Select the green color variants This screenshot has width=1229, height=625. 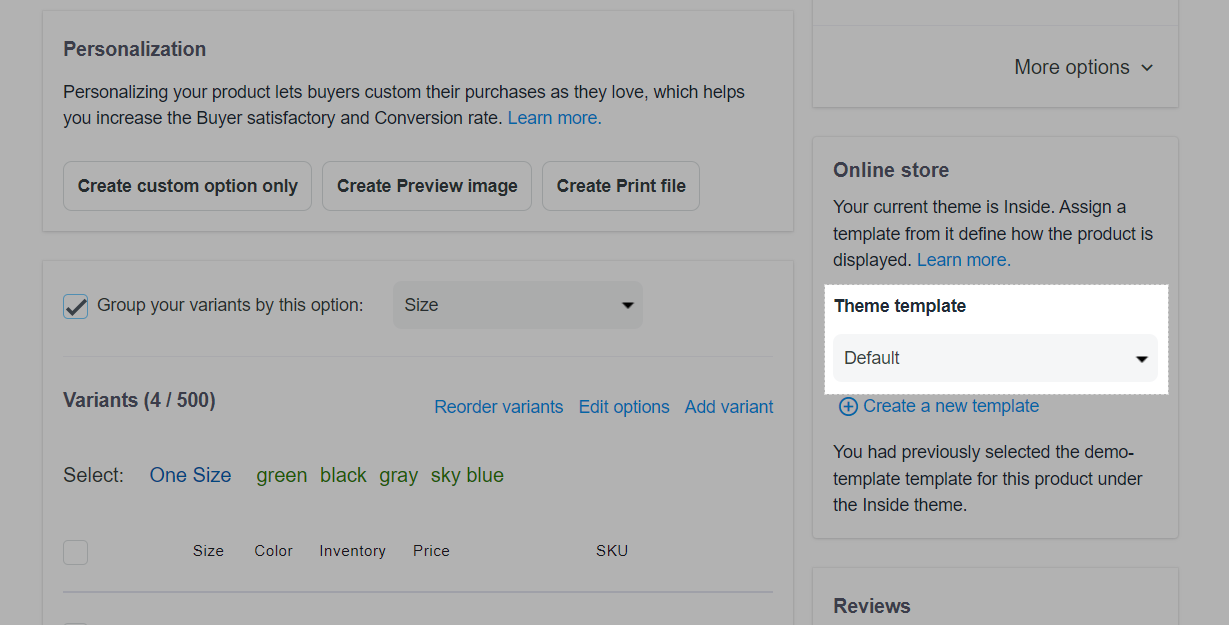coord(281,475)
